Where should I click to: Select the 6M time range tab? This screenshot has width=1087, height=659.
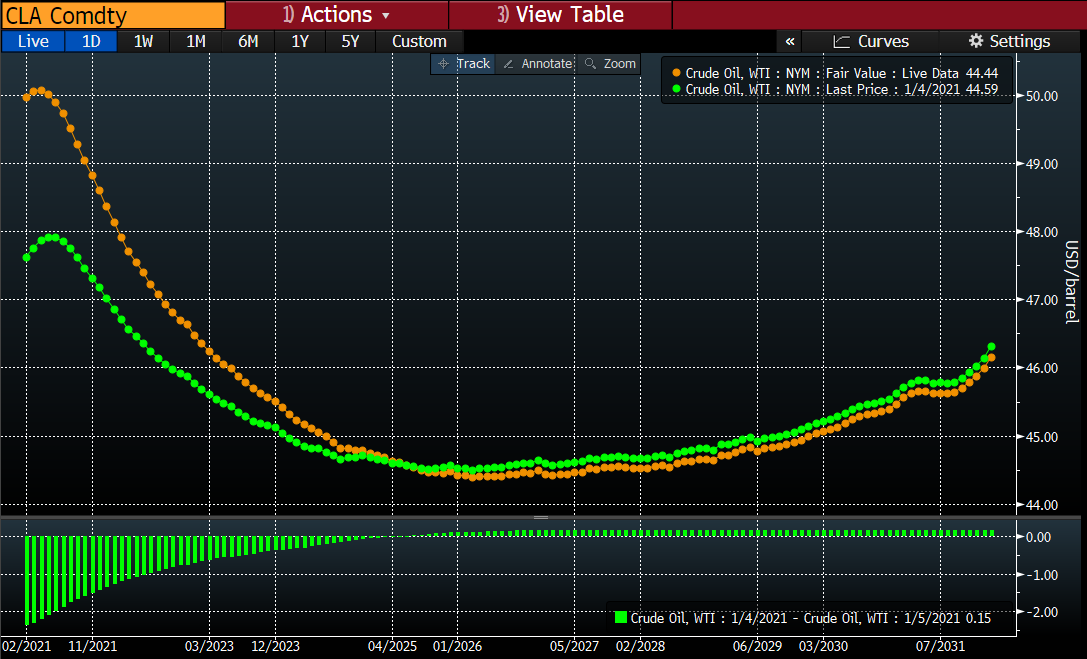point(248,42)
